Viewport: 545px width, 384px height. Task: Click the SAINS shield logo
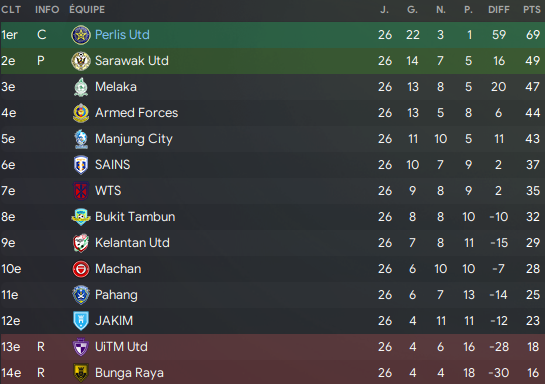pyautogui.click(x=81, y=165)
